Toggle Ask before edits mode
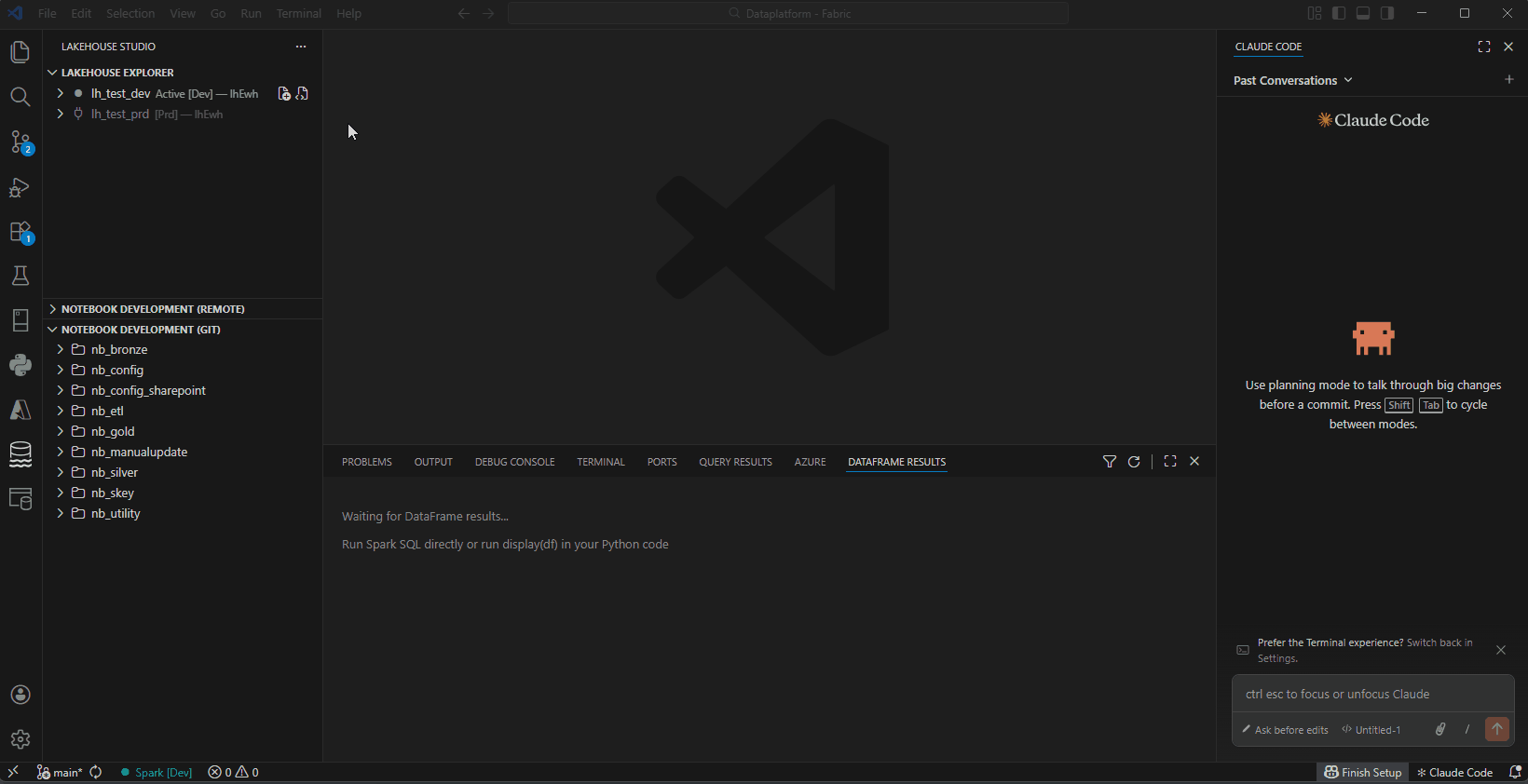Viewport: 1528px width, 784px height. 1285,730
